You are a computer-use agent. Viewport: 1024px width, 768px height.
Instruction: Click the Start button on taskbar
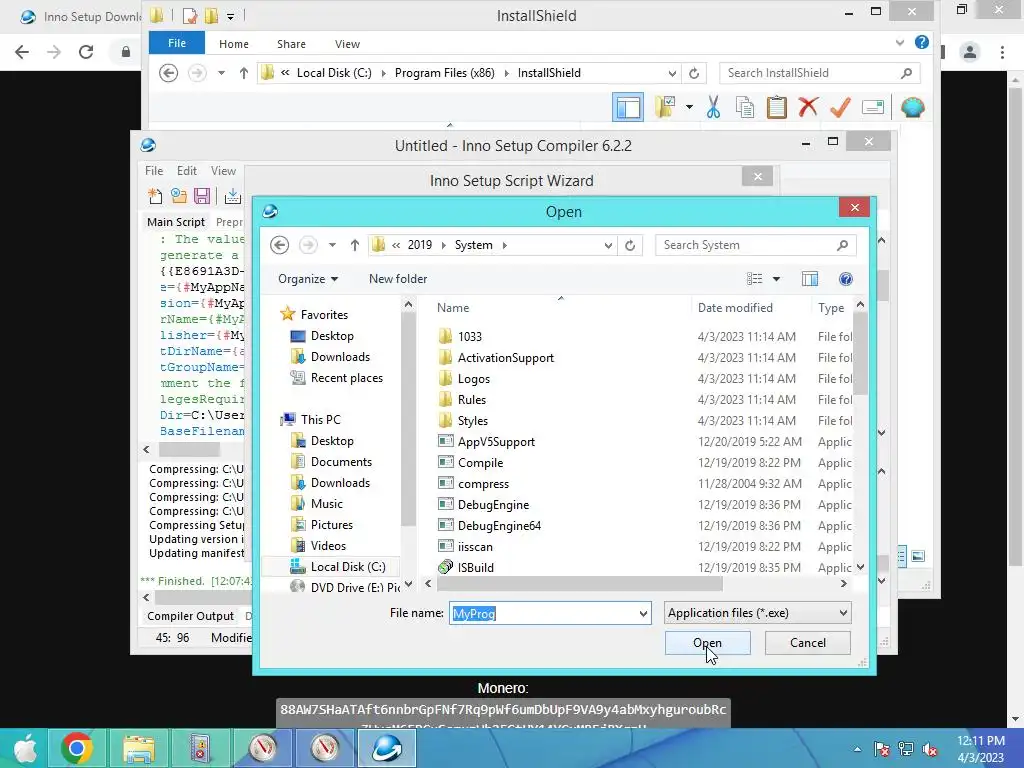pos(25,748)
